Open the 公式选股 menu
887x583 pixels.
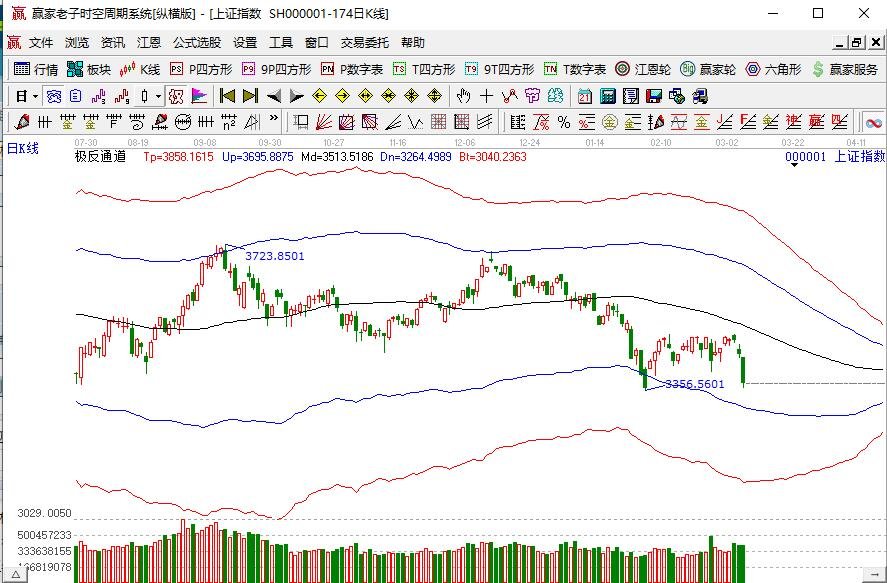pos(197,42)
